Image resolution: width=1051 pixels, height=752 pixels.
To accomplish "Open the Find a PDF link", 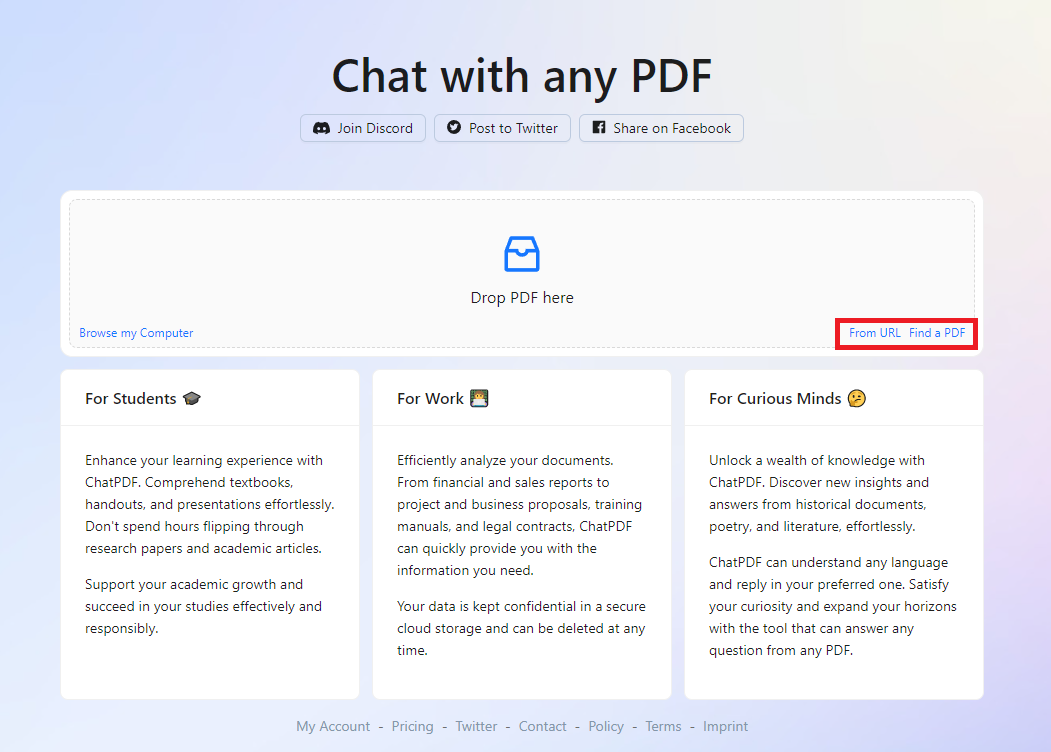I will 937,333.
